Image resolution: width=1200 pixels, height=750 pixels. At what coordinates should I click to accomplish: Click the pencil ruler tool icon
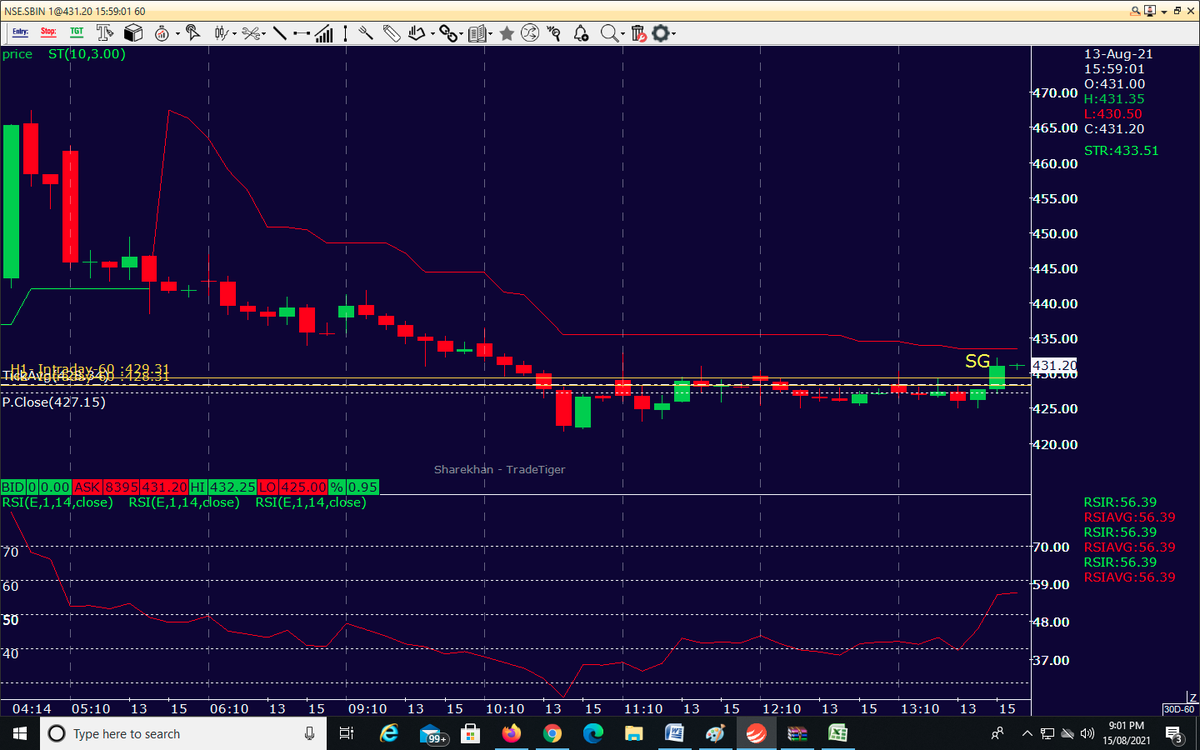(391, 34)
